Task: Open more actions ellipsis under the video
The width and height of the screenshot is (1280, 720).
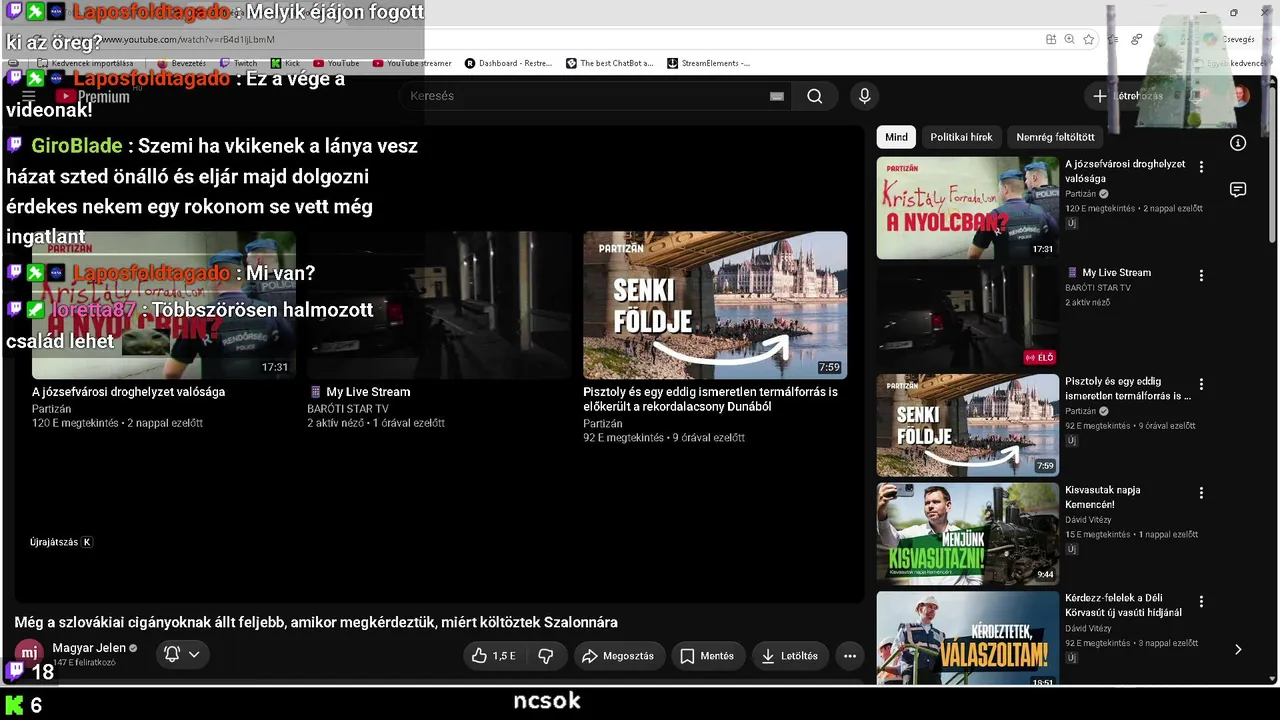Action: coord(850,656)
